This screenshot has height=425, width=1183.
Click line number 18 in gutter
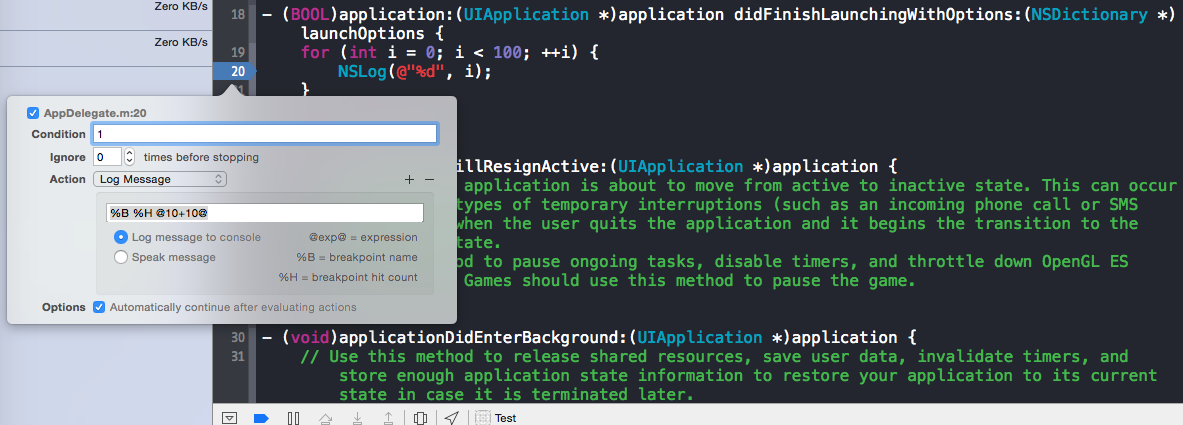tap(237, 15)
